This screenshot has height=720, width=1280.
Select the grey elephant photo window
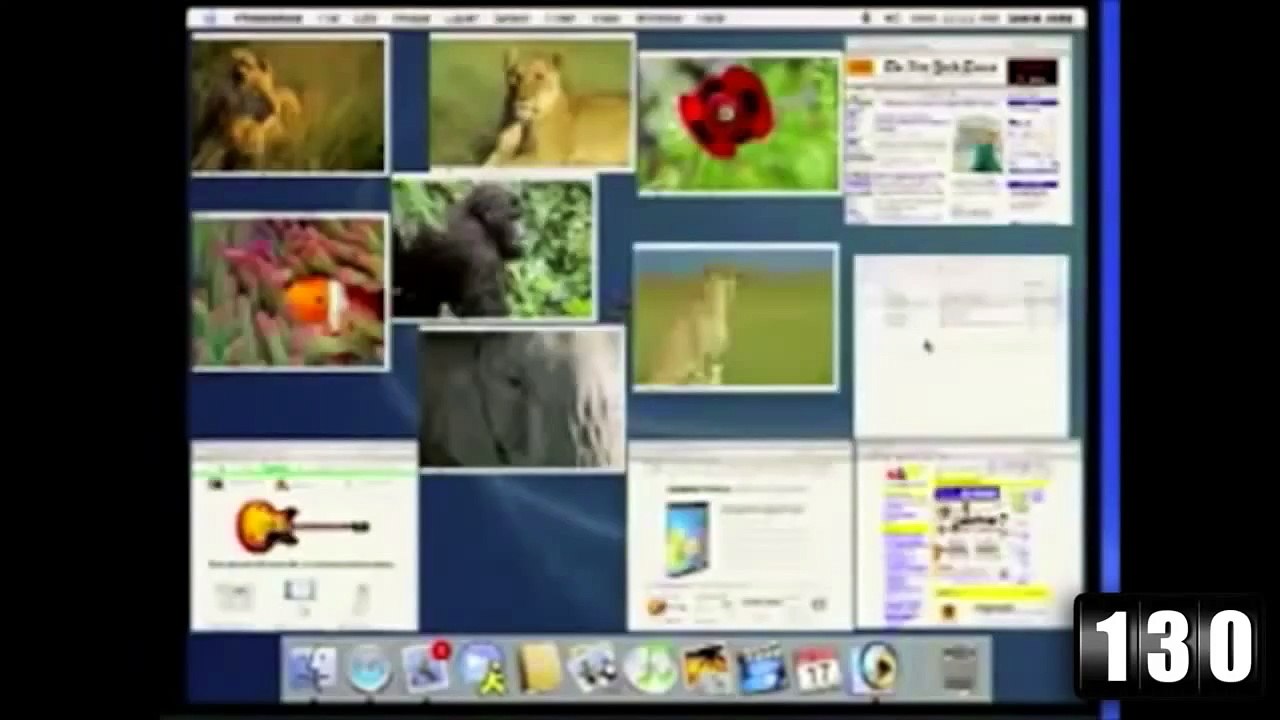click(521, 398)
